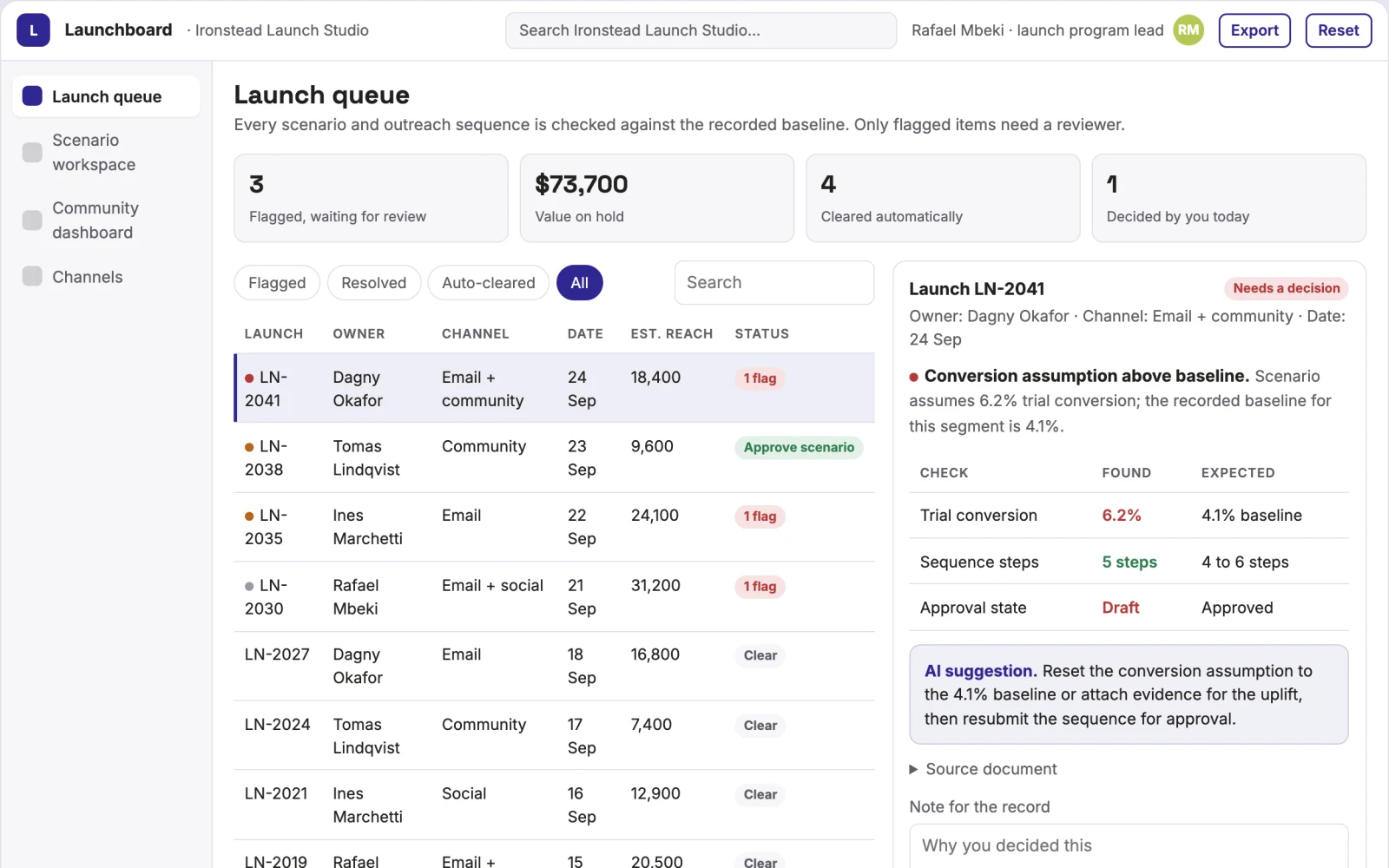
Task: Select the LN-2041 row
Action: tap(555, 388)
